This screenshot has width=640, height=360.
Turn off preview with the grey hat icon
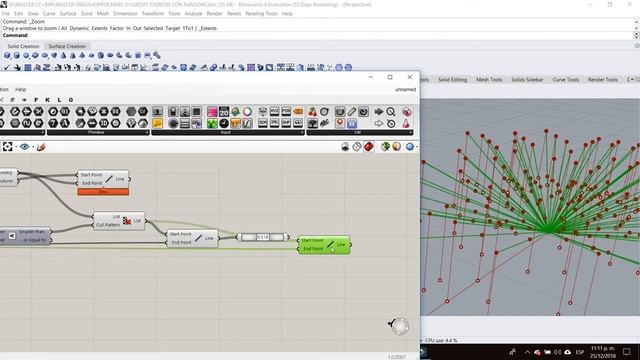tap(345, 147)
